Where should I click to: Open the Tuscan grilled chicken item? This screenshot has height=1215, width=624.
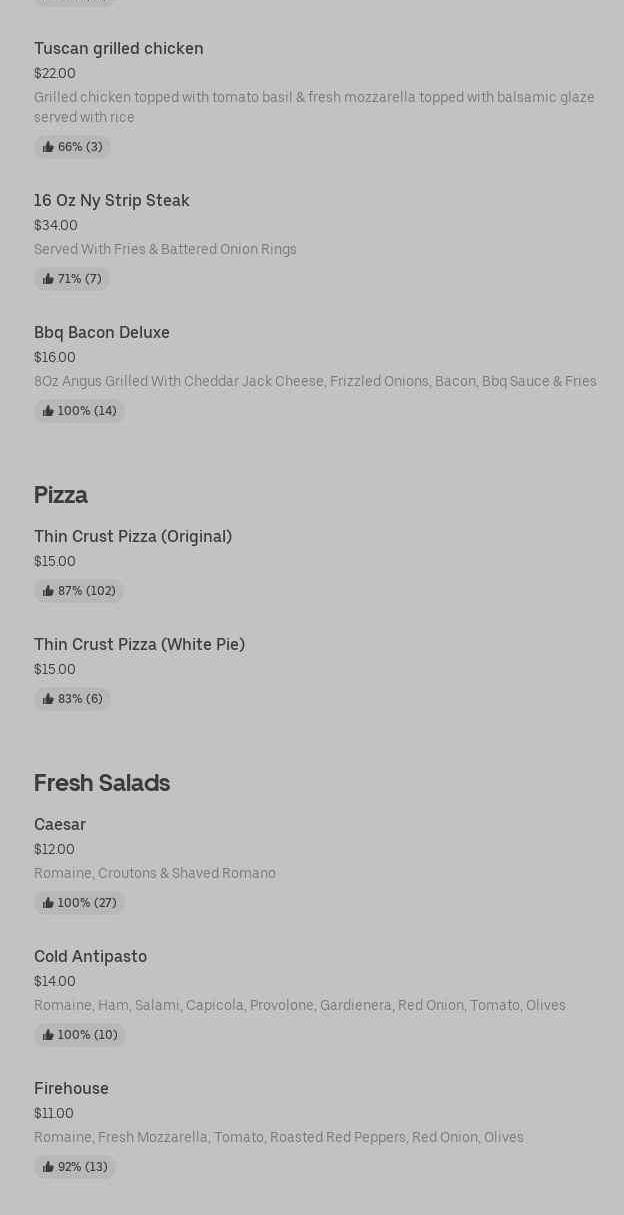(119, 48)
